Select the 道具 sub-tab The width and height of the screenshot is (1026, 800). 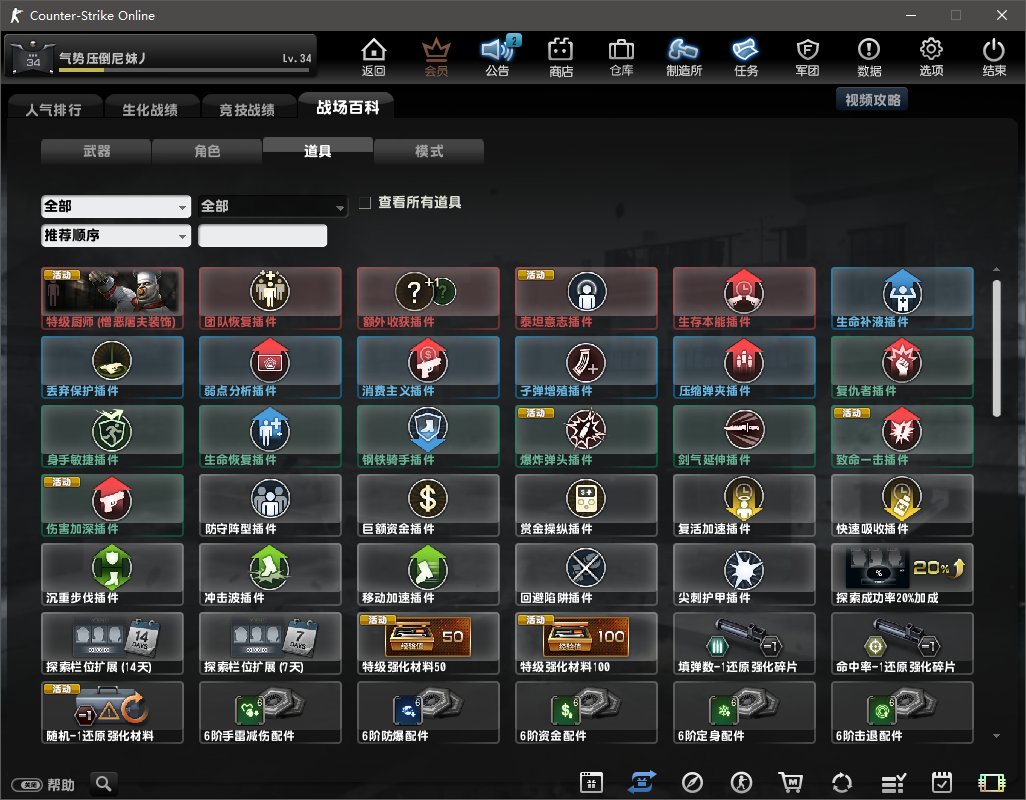pyautogui.click(x=318, y=150)
